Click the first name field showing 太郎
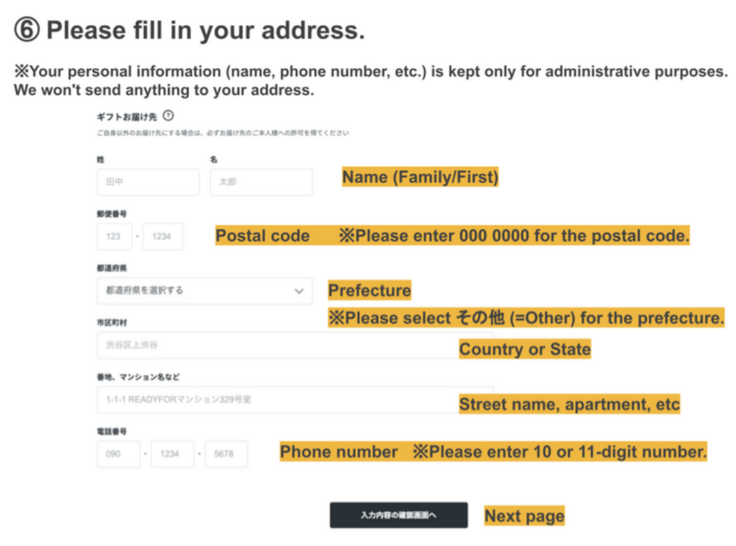This screenshot has width=736, height=546. (x=261, y=182)
